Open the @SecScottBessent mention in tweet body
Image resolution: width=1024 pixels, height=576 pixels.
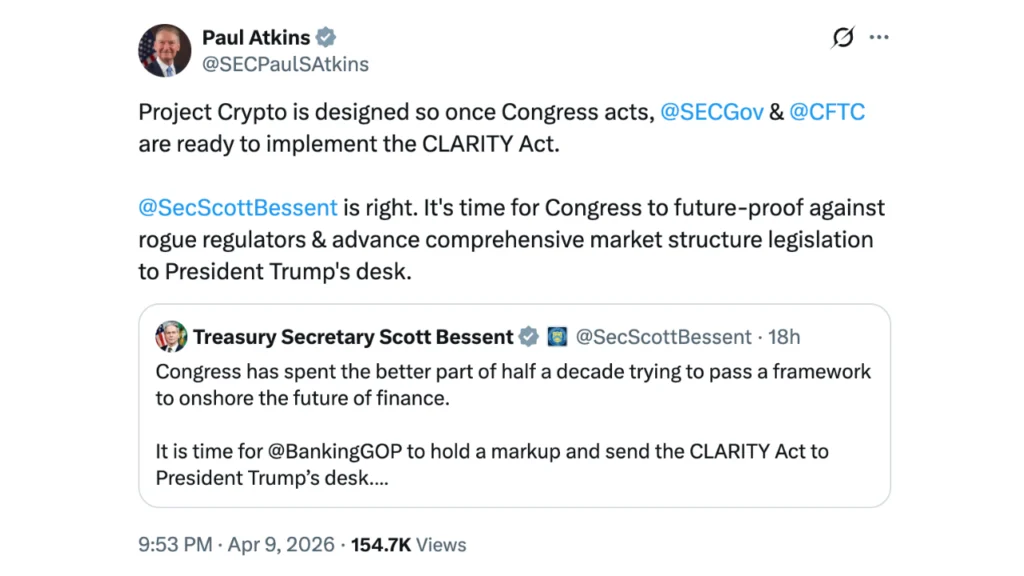coord(237,208)
